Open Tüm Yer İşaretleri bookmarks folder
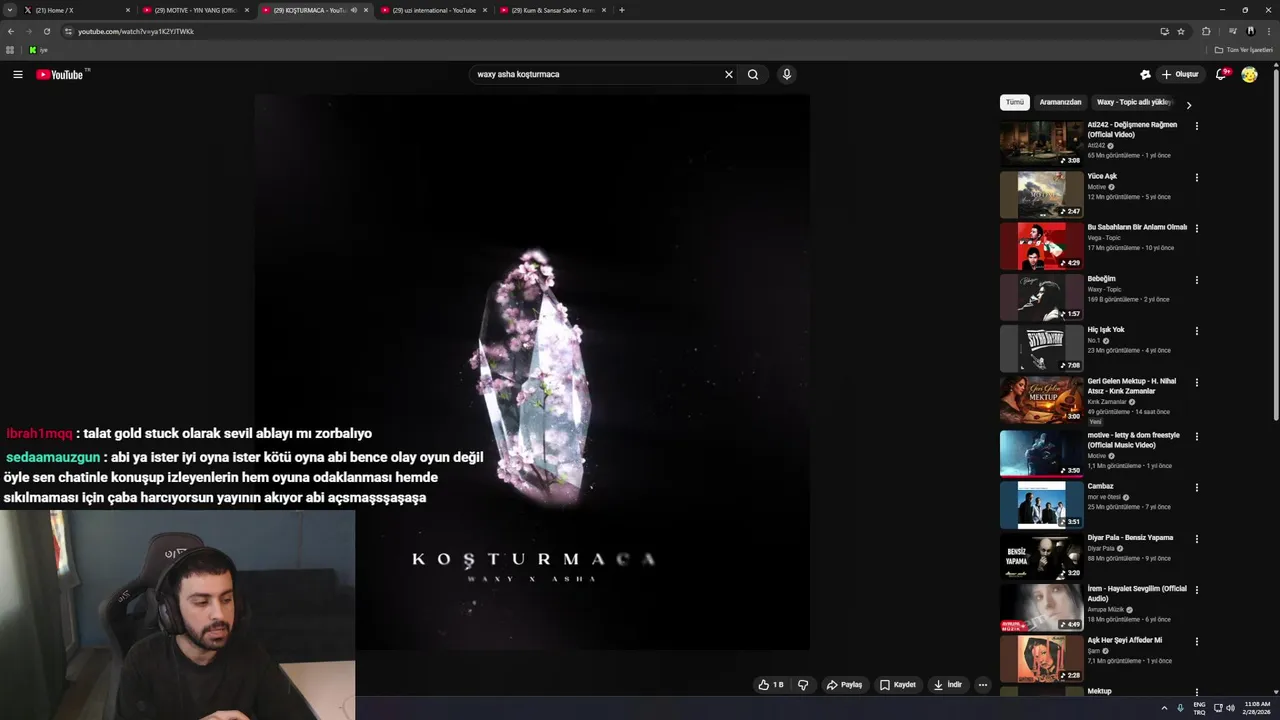This screenshot has height=720, width=1280. click(1244, 50)
